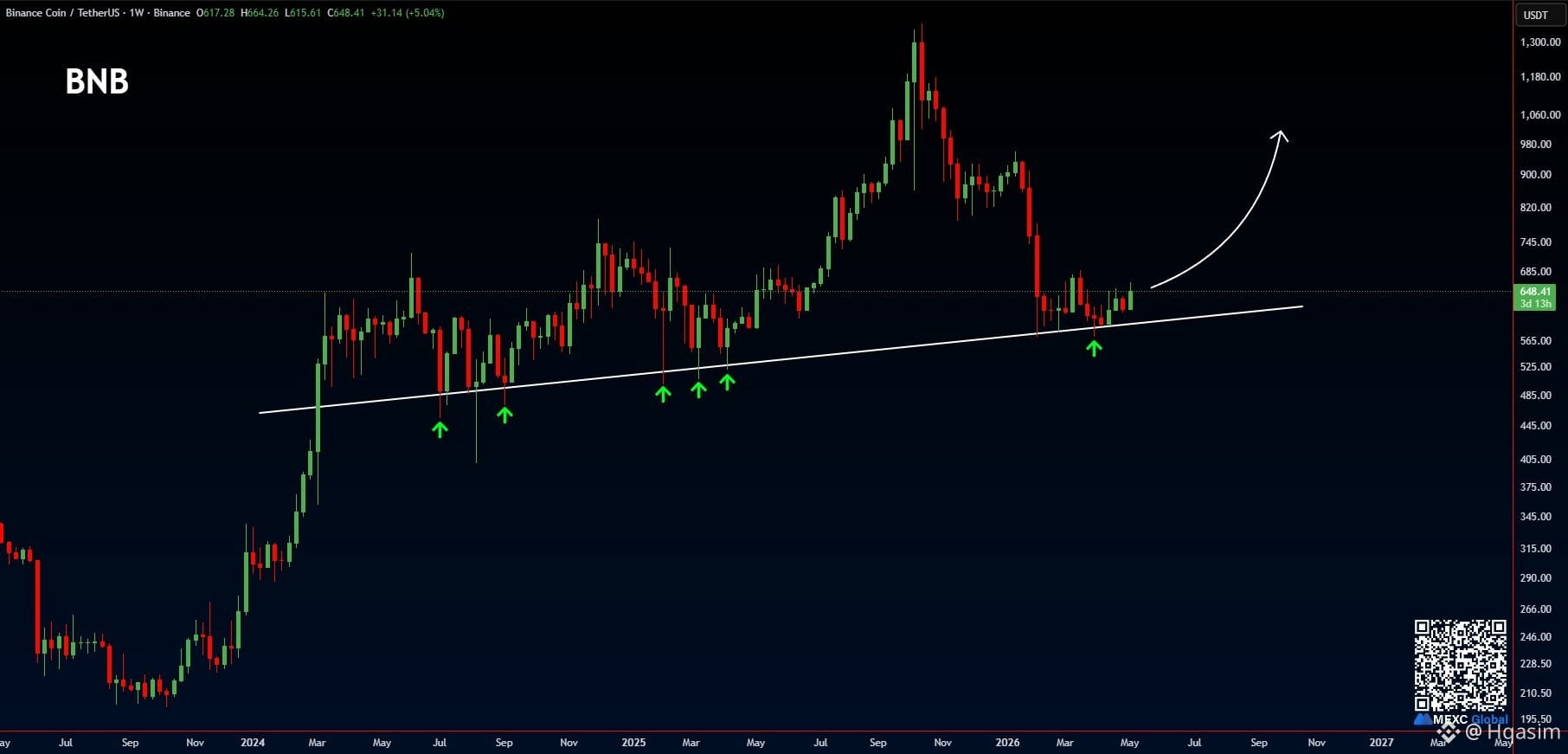Click the green current price label 648.41
This screenshot has width=1568, height=754.
1535,292
